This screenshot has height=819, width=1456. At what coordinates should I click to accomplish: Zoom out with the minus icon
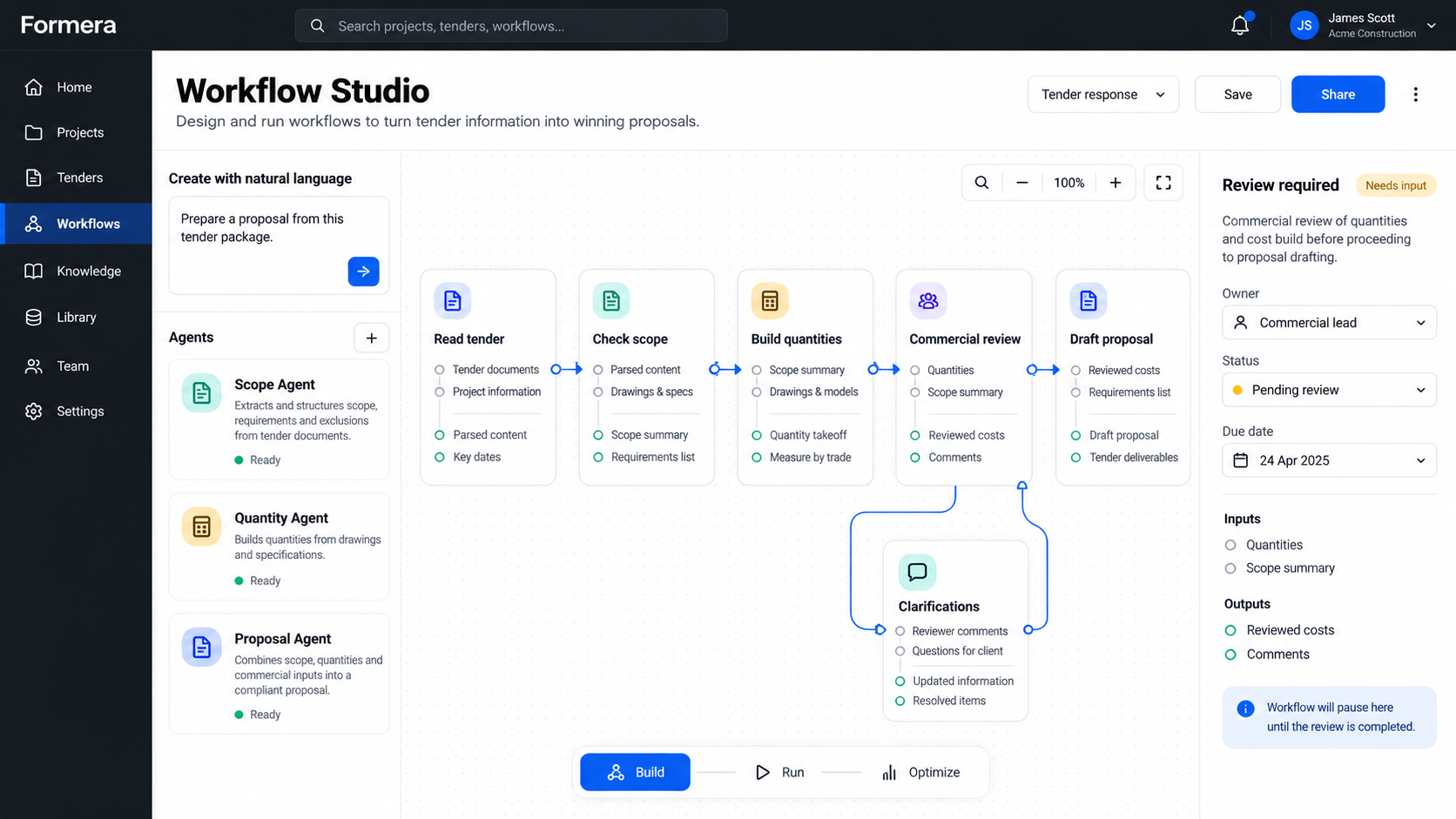click(x=1022, y=183)
